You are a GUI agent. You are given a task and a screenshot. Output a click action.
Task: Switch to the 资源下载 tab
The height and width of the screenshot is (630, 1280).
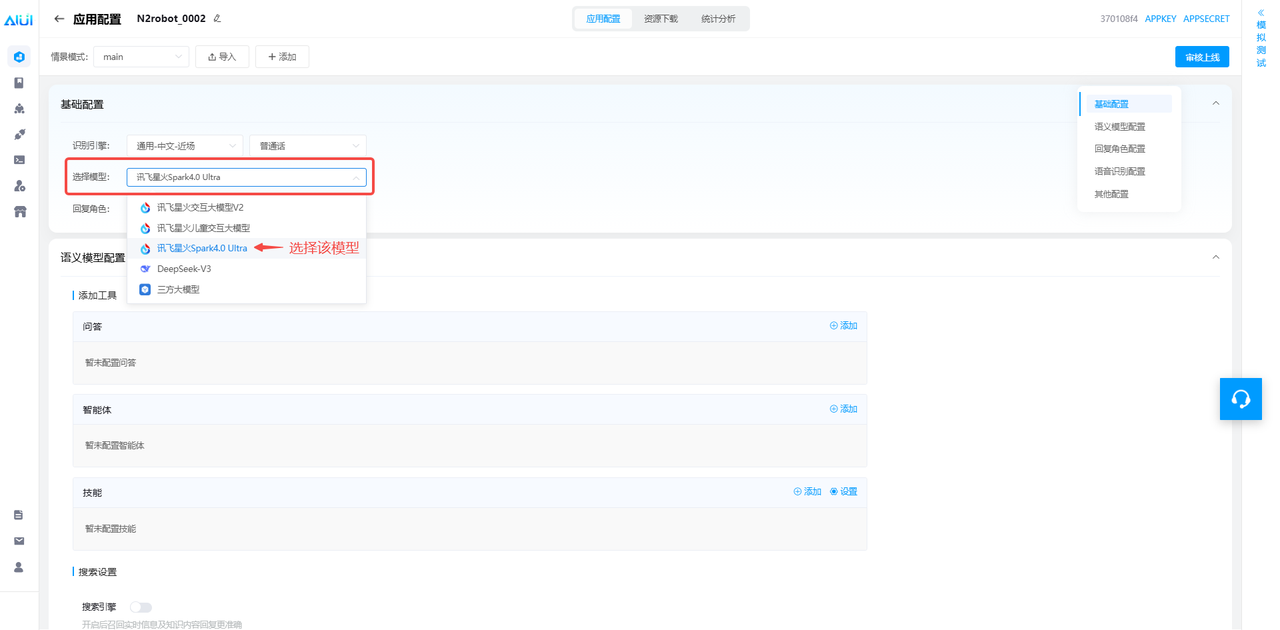point(660,19)
